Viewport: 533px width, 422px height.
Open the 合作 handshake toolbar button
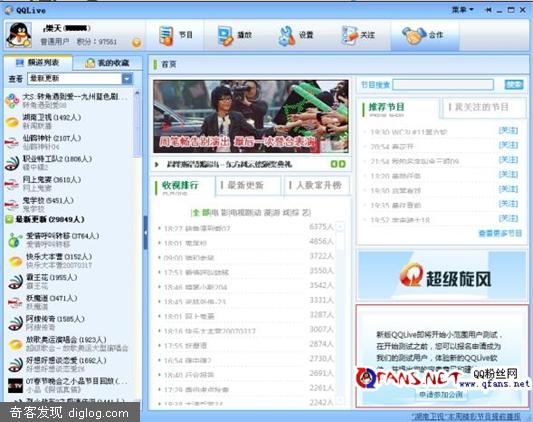[424, 35]
